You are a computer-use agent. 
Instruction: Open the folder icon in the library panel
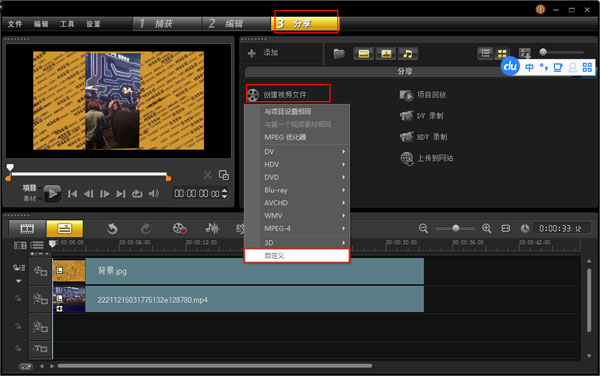click(339, 54)
